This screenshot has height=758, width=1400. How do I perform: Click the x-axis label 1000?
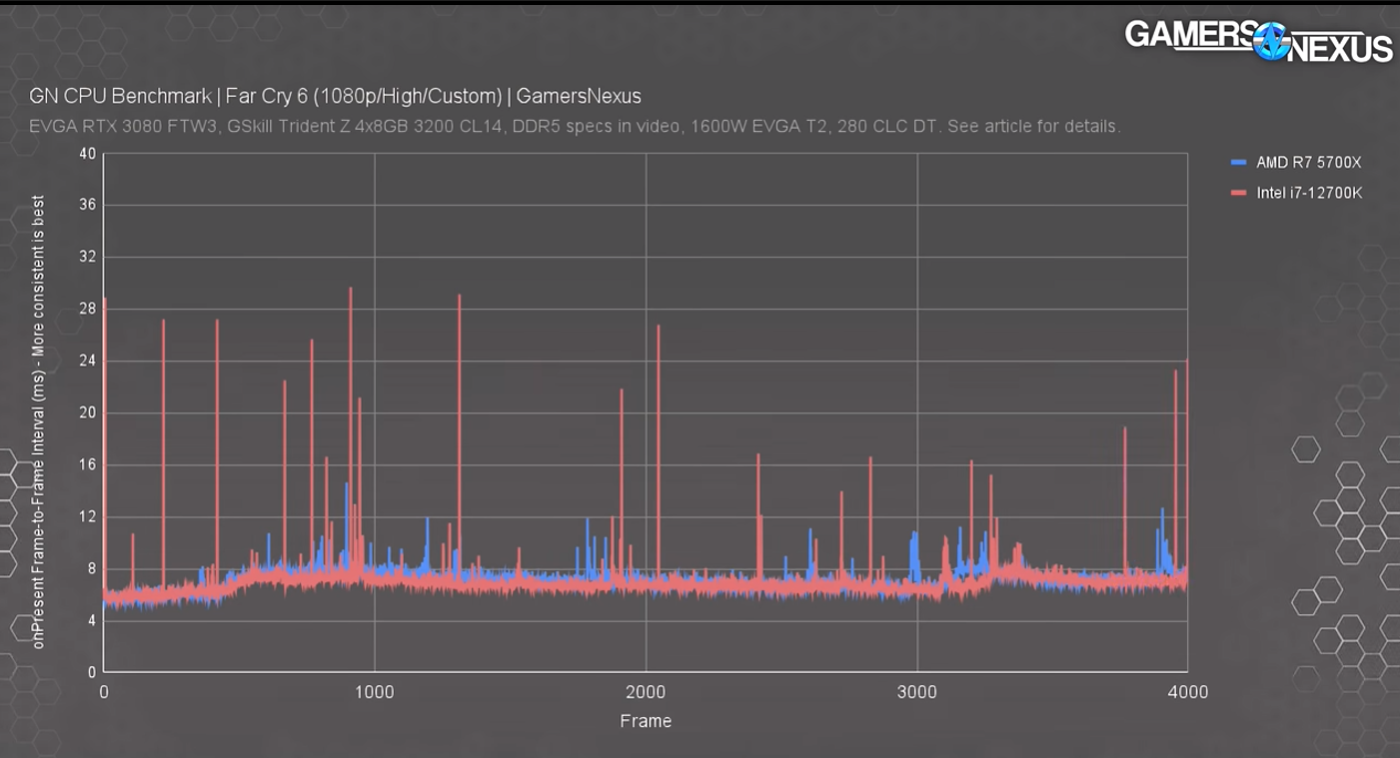coord(374,692)
